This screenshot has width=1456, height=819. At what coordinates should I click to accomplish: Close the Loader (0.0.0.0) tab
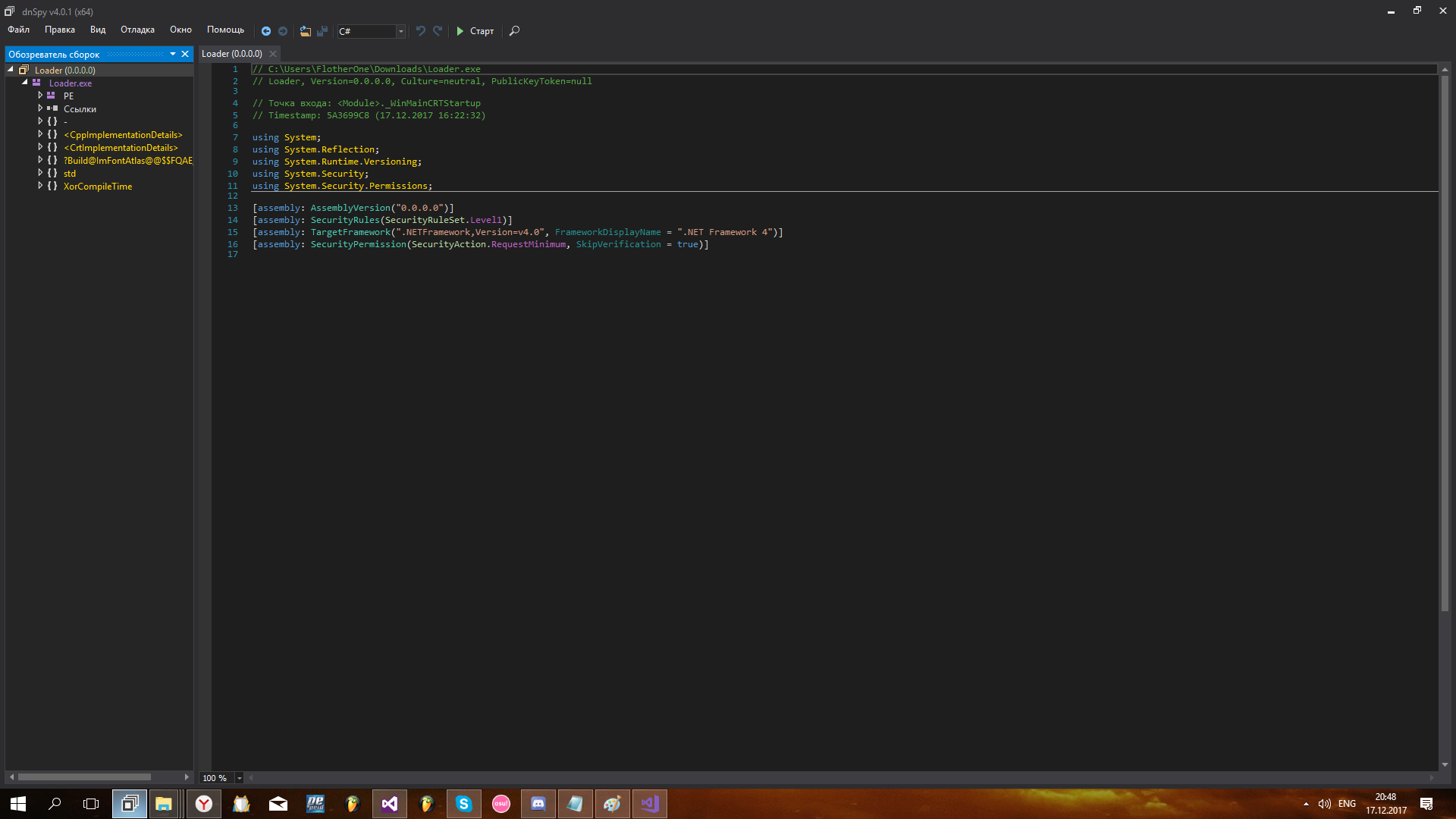pos(273,54)
